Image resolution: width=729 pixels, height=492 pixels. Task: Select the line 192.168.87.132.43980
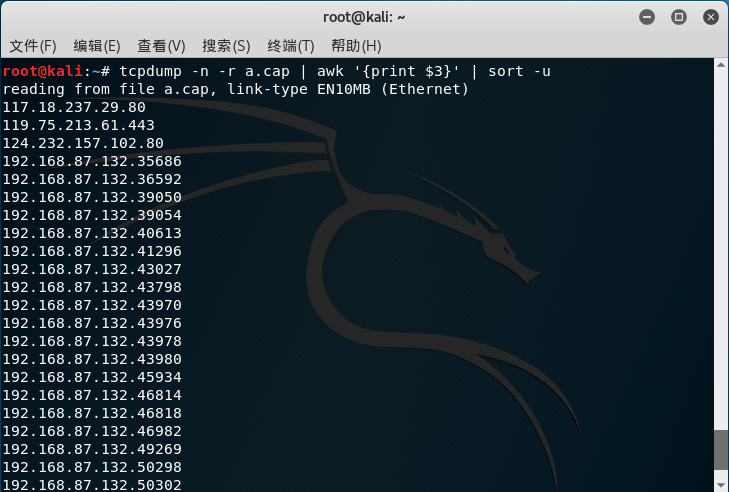(92, 359)
